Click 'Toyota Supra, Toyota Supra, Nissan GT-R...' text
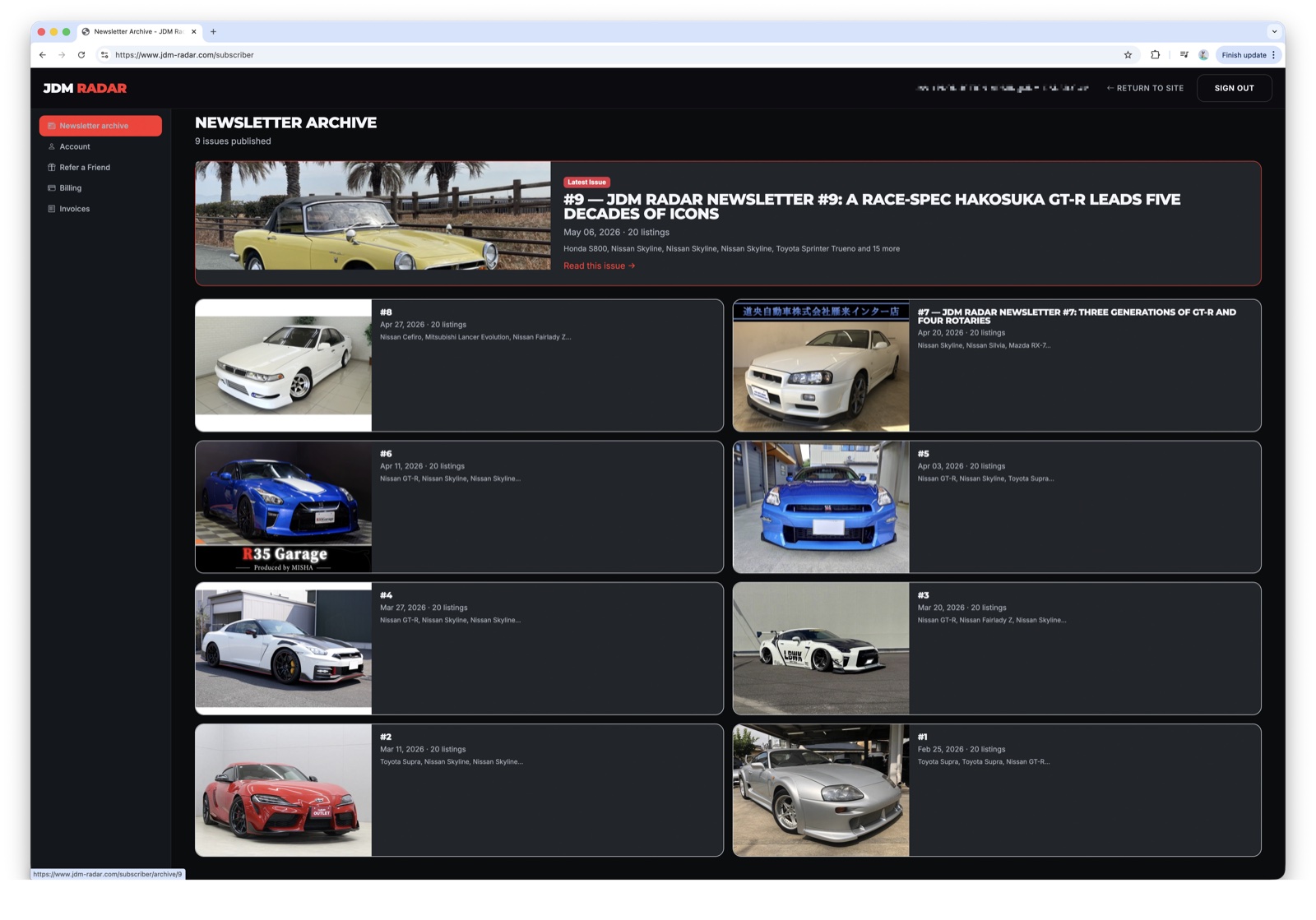The height and width of the screenshot is (920, 1316). (984, 762)
